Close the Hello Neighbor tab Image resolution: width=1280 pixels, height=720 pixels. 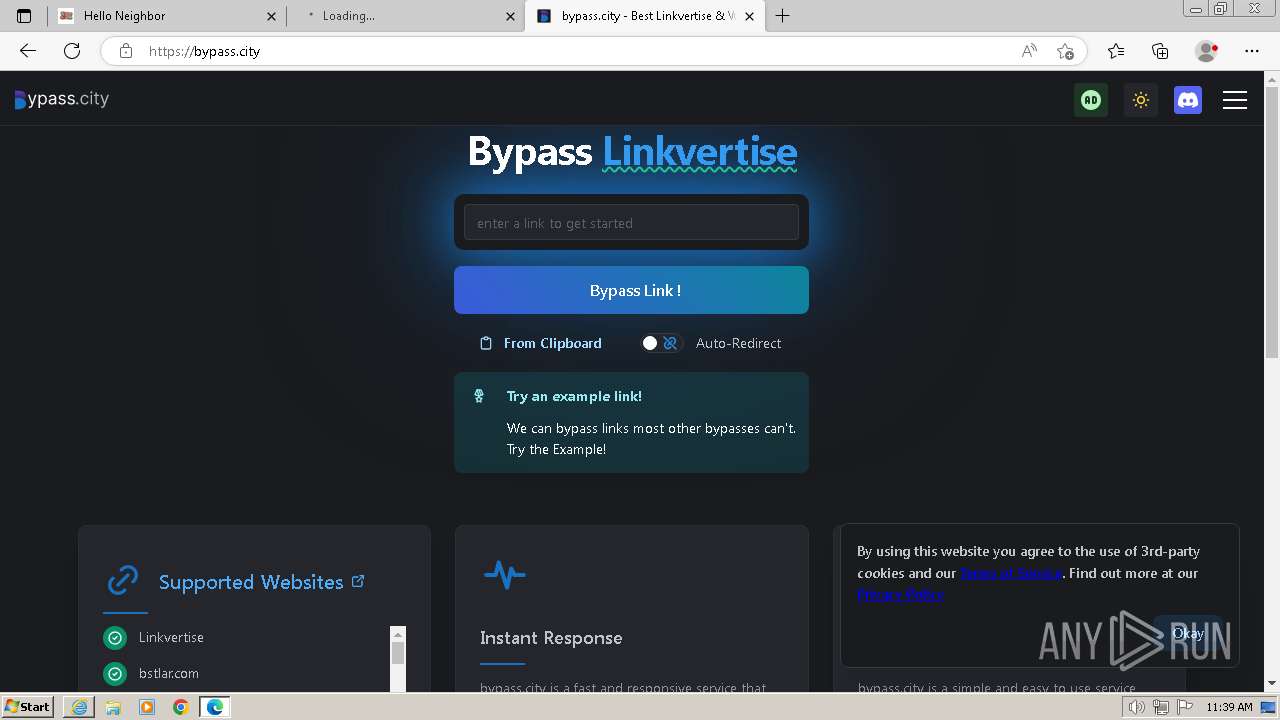tap(271, 16)
